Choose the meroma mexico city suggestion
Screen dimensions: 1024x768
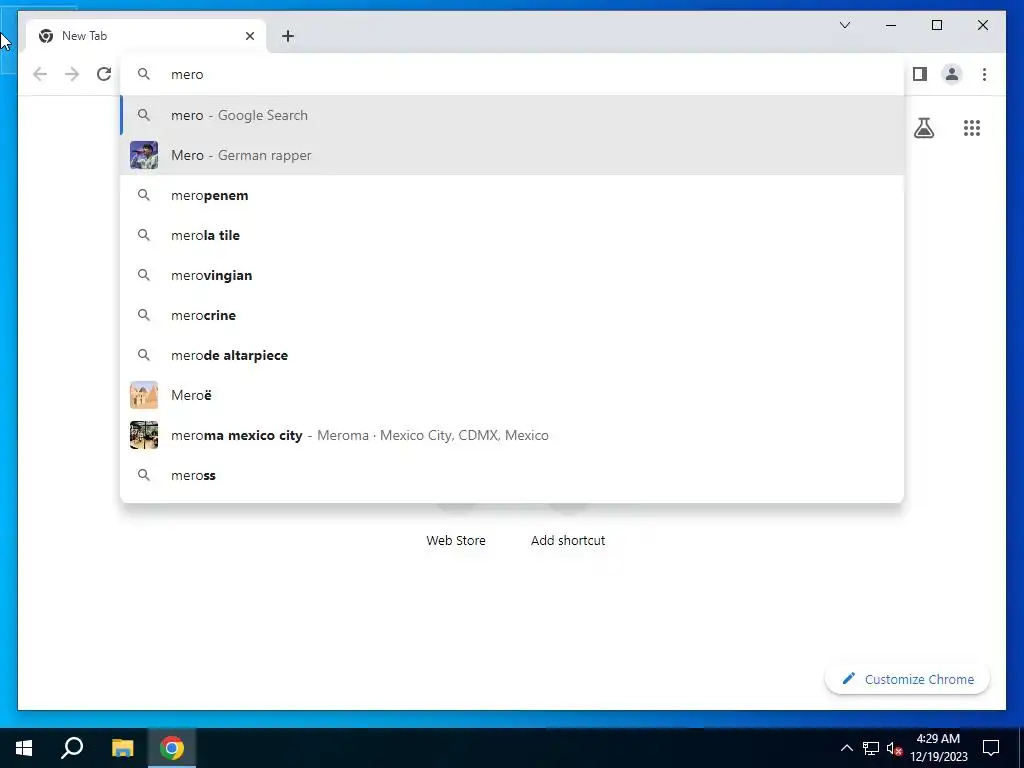[x=512, y=435]
